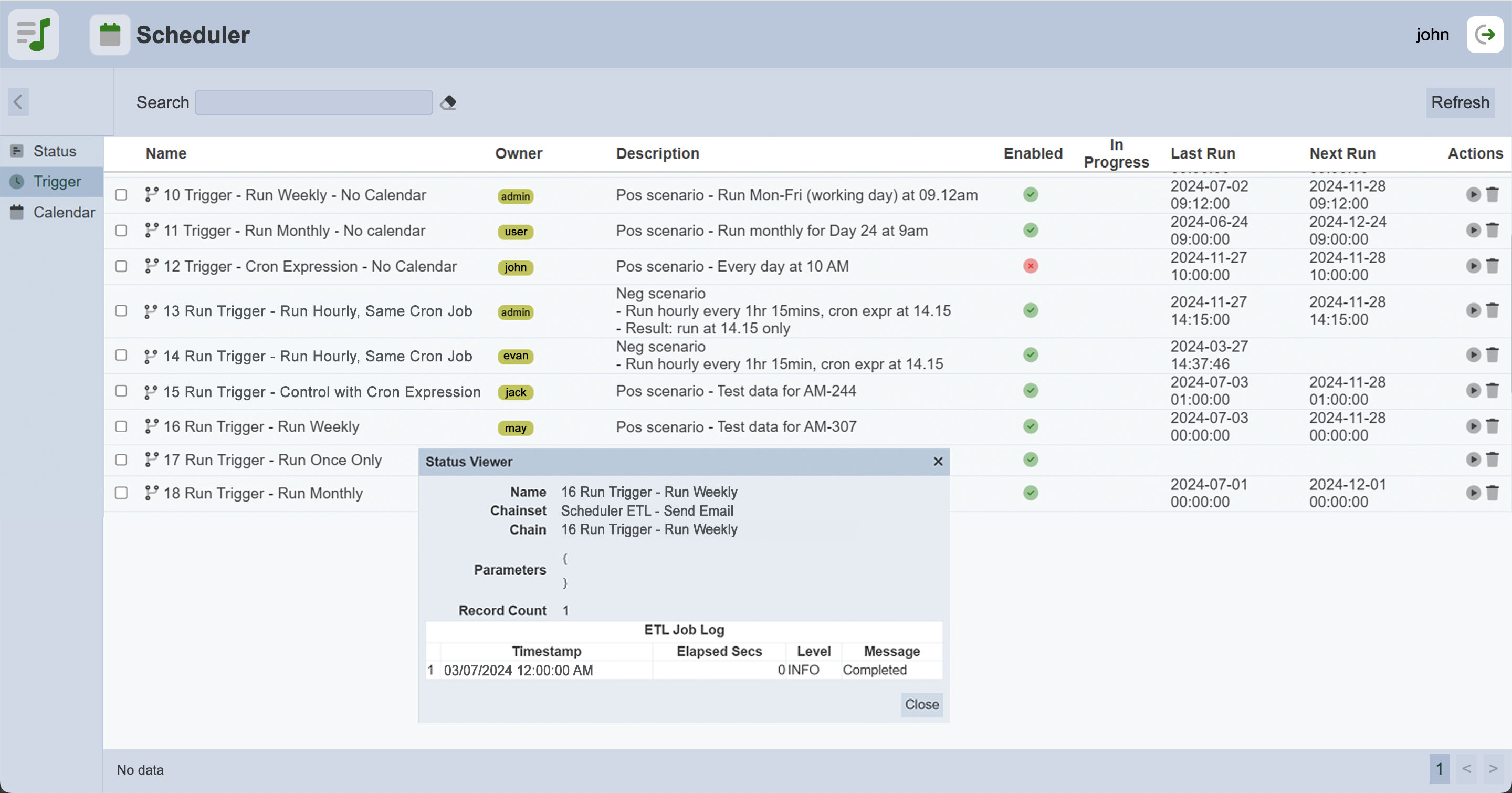Select checkbox for 14 Run Trigger row
The height and width of the screenshot is (793, 1512).
[x=121, y=355]
